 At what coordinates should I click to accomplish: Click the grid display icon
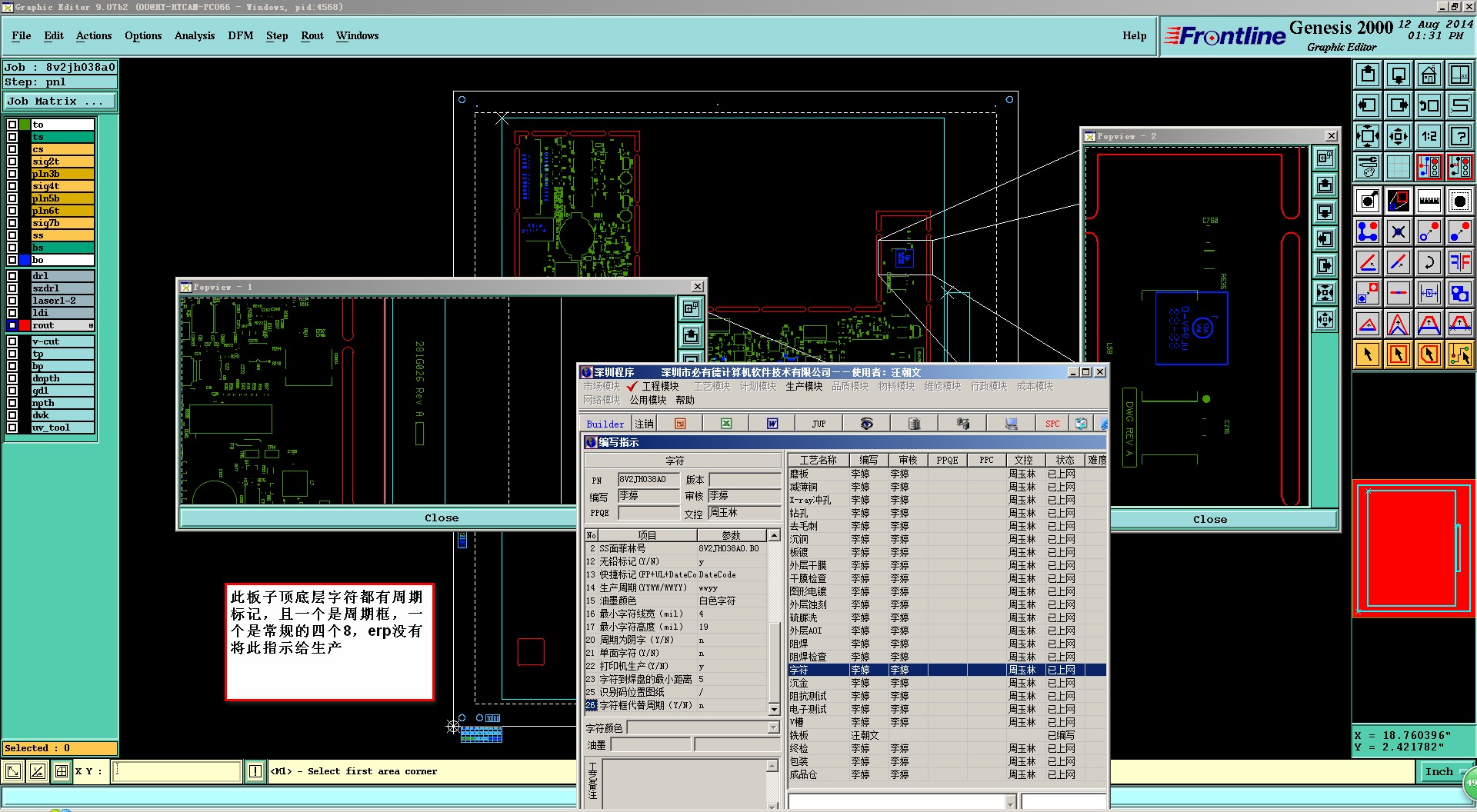click(x=1398, y=168)
